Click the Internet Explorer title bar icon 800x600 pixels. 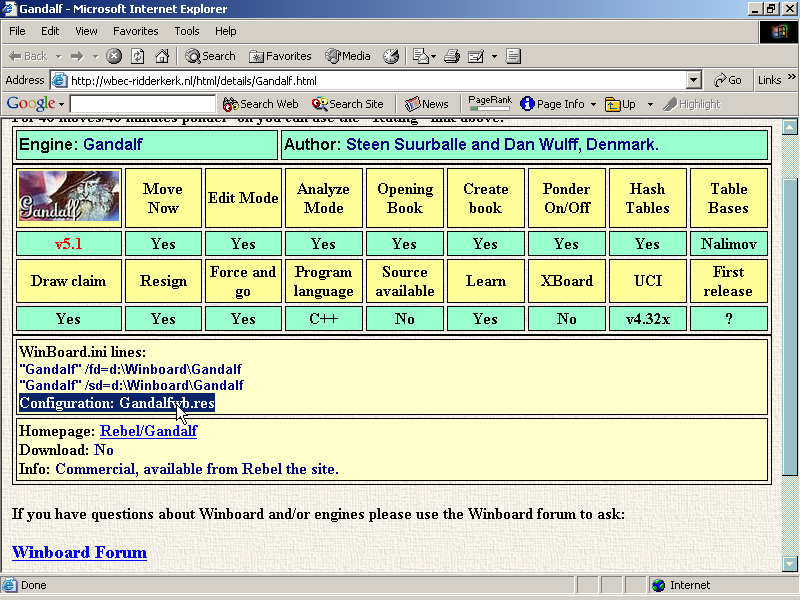click(x=9, y=9)
